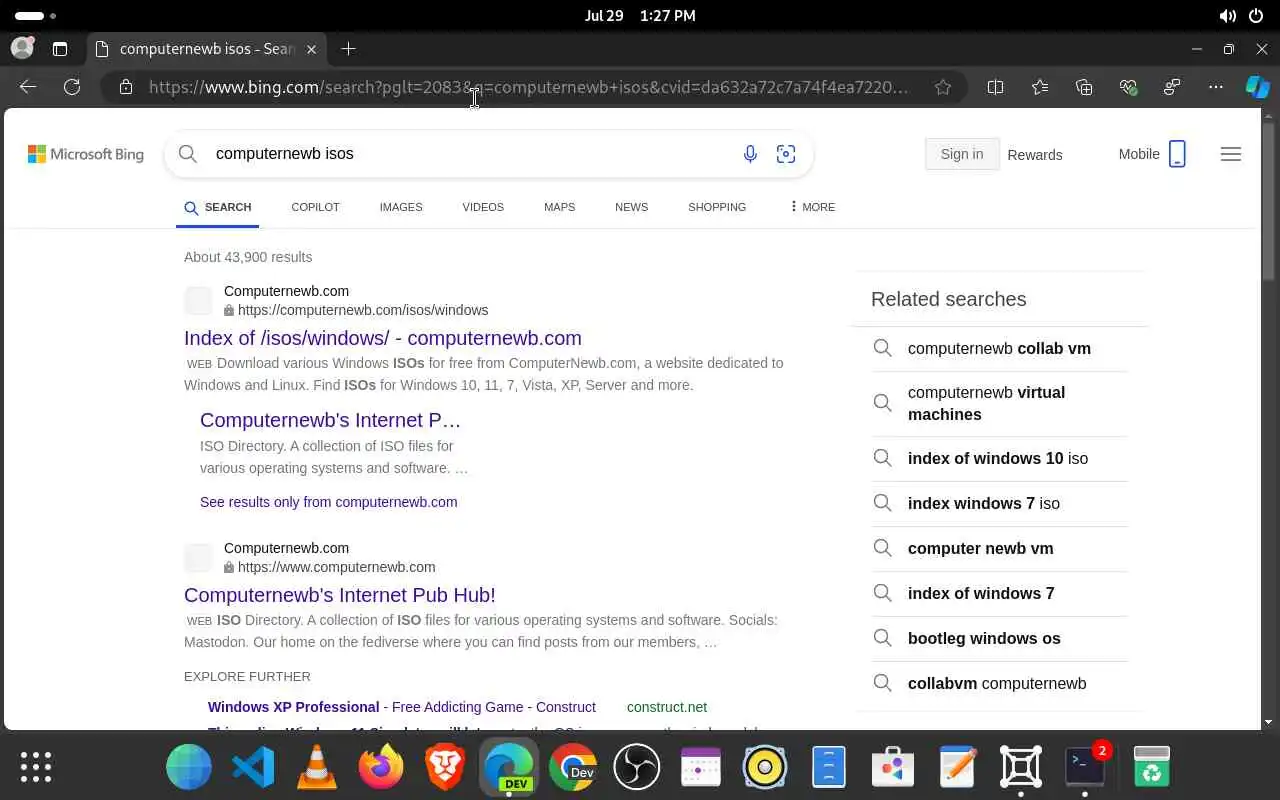The image size is (1280, 800).
Task: Open the Collections icon in the toolbar
Action: coord(1084,87)
